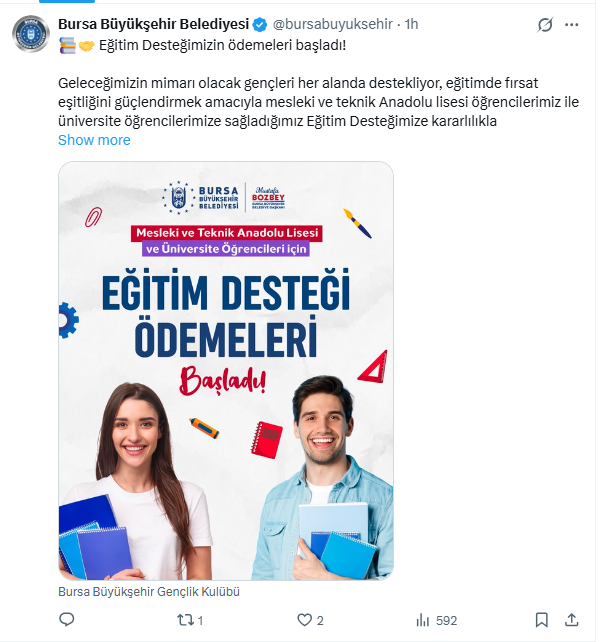602x642 pixels.
Task: Open the Eğitim Desteği Ödemeleri image
Action: coord(226,371)
